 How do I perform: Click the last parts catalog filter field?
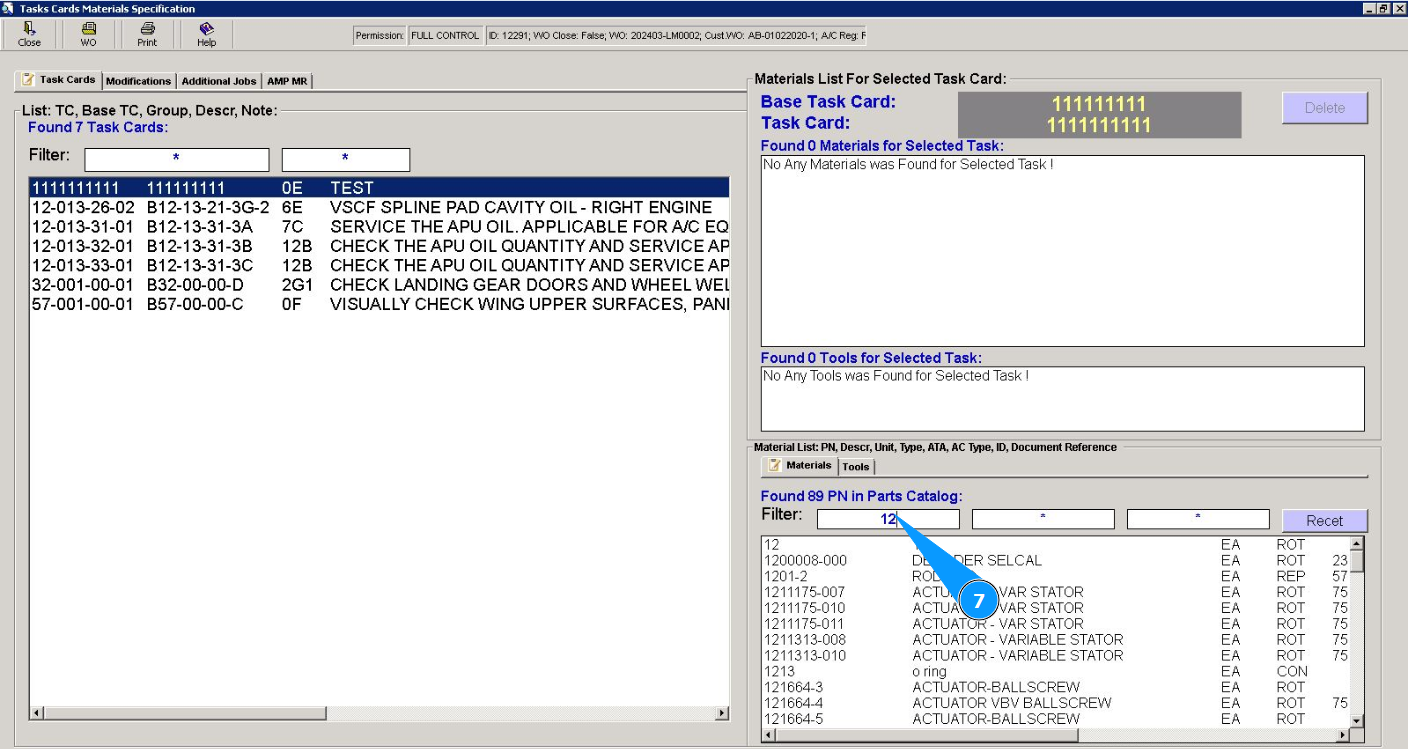(1198, 519)
